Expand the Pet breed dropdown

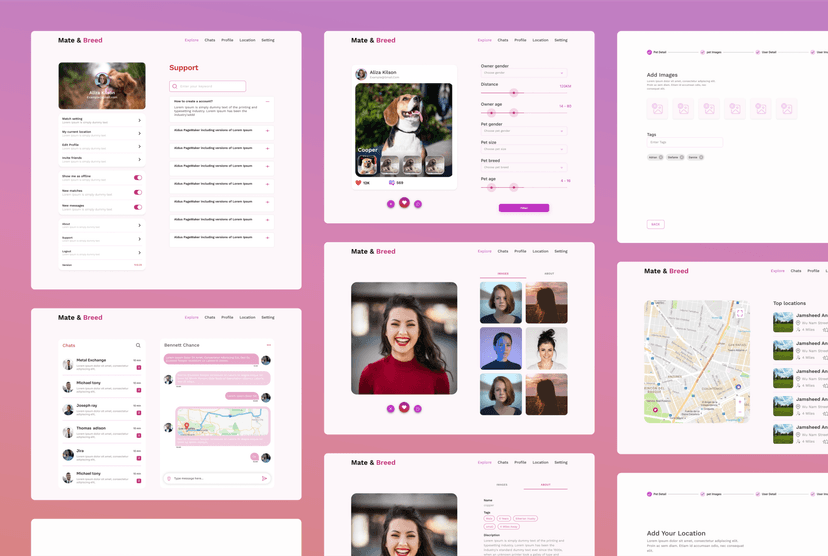pyautogui.click(x=525, y=167)
